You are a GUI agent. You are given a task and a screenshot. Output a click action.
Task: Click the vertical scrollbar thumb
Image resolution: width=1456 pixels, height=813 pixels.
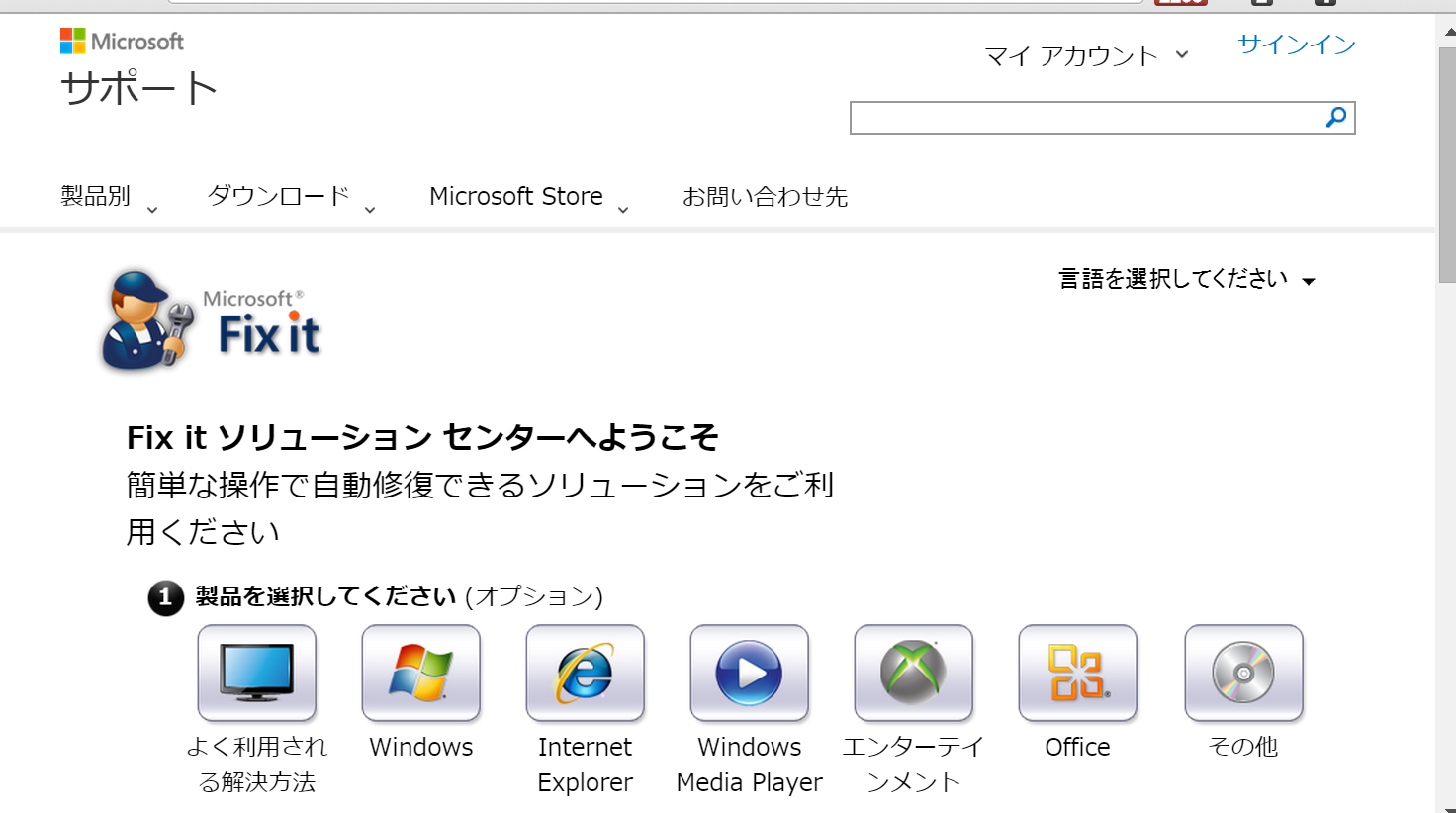1446,163
